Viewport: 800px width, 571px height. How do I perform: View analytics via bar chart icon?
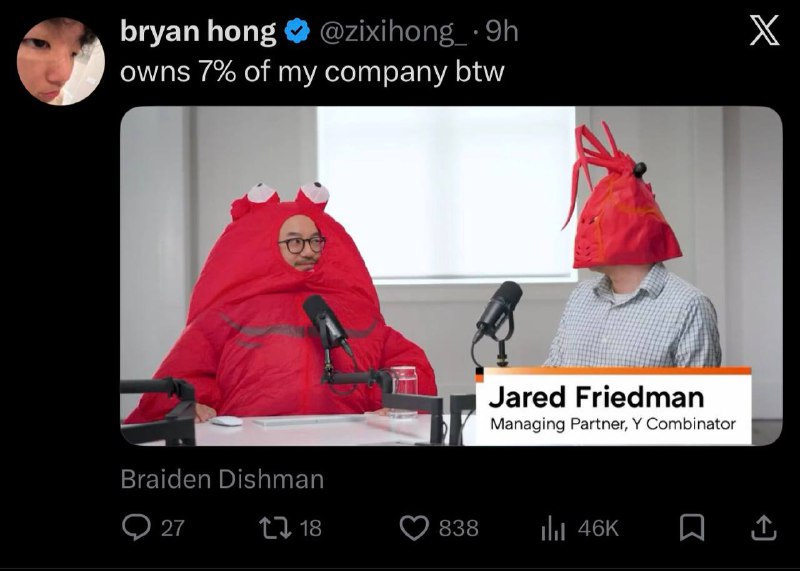point(553,529)
